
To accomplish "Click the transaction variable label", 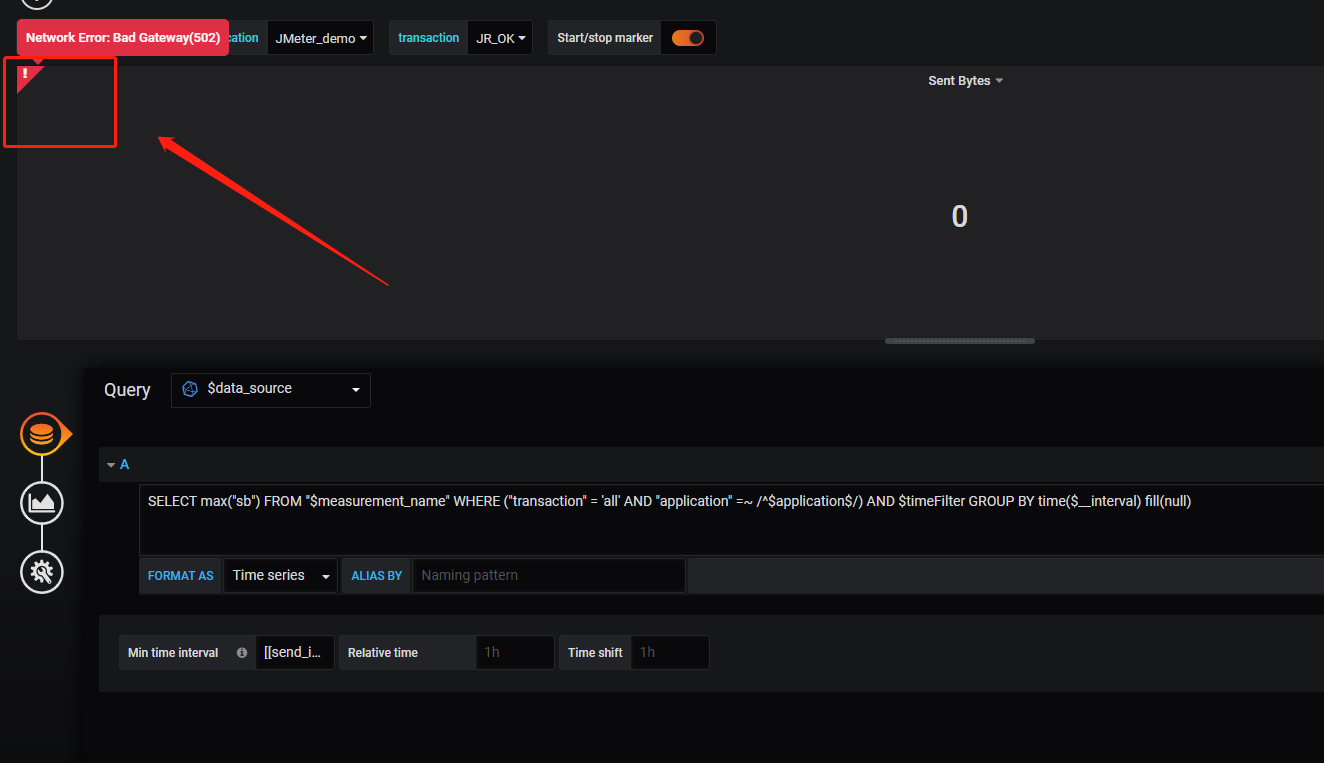I will click(428, 38).
